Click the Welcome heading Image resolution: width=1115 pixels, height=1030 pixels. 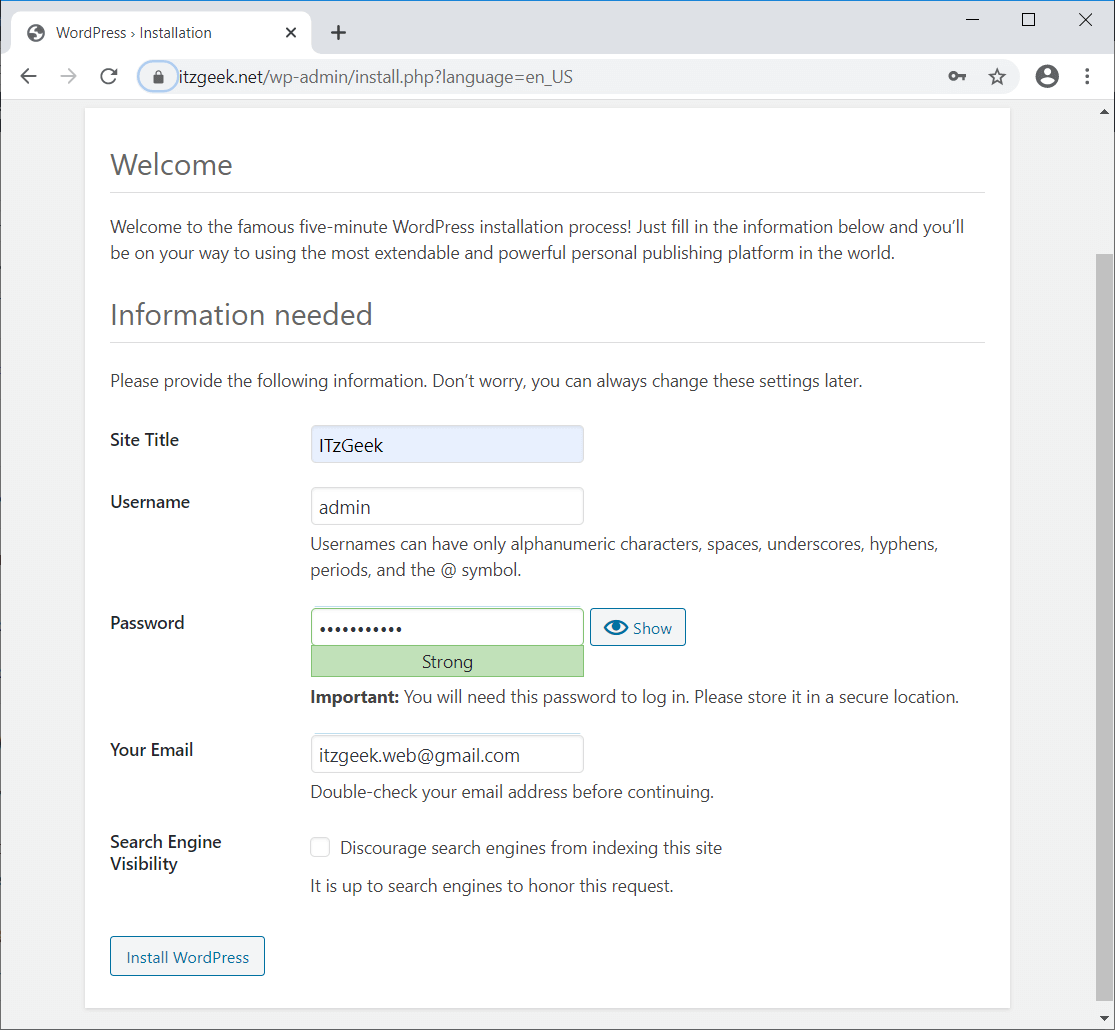coord(171,165)
